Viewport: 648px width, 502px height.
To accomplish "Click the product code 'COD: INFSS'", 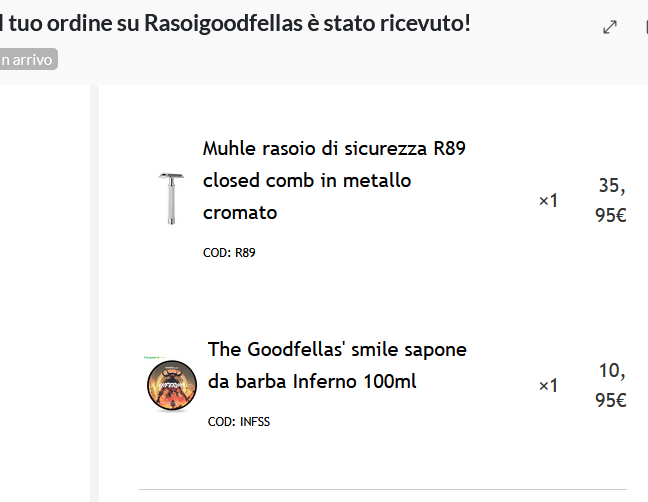I will (x=239, y=422).
